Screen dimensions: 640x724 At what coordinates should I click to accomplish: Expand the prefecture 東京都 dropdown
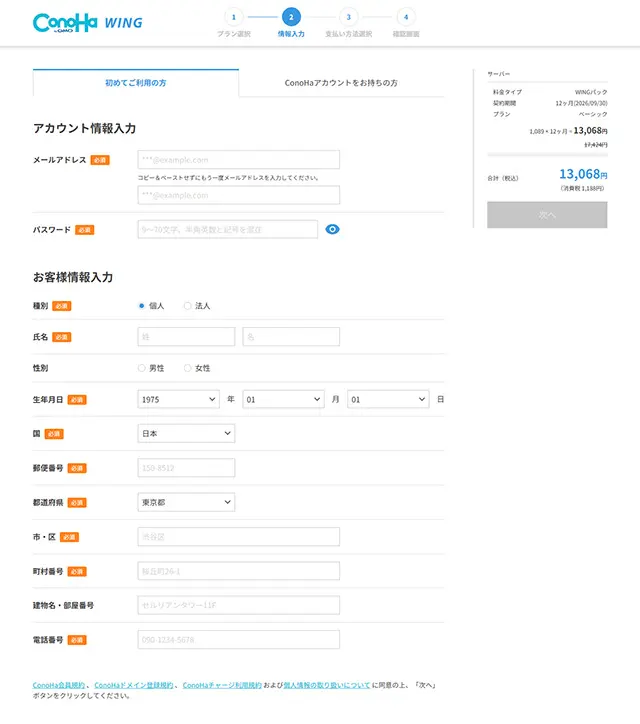click(x=186, y=502)
